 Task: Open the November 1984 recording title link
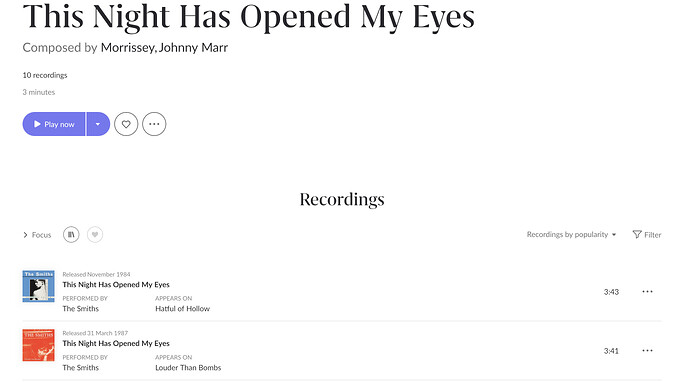click(x=116, y=285)
